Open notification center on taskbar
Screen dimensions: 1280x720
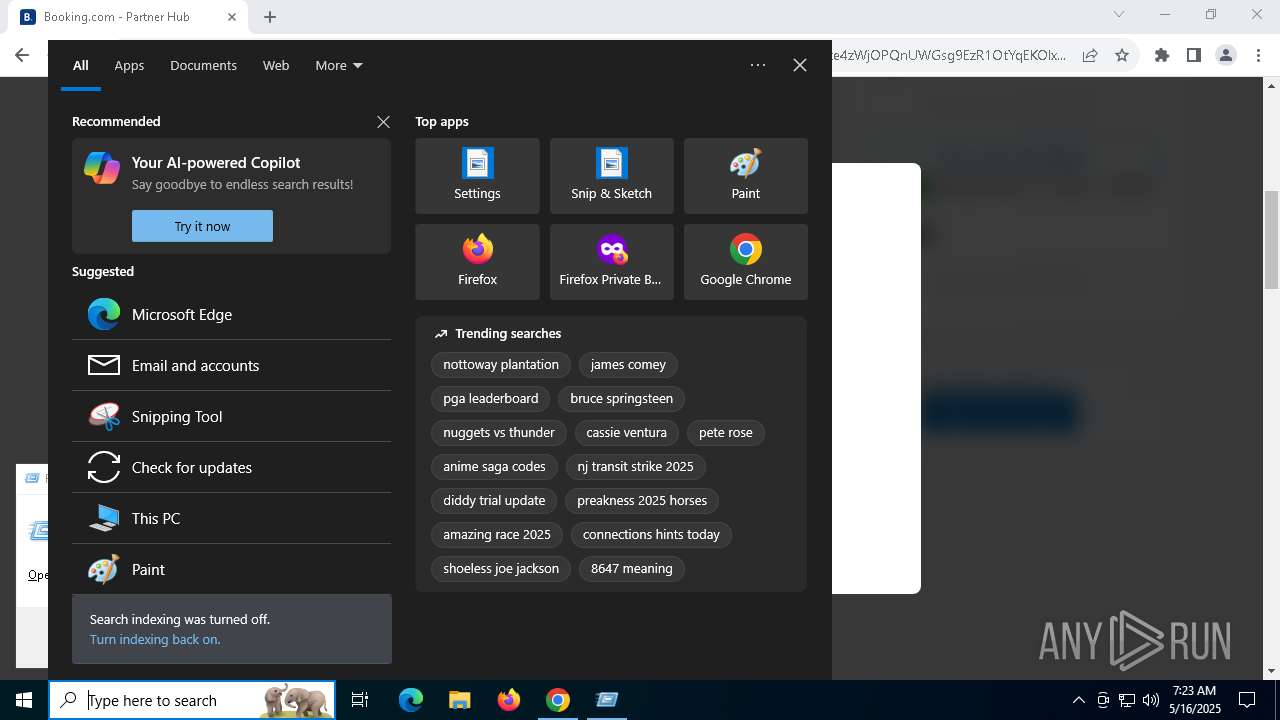tap(1247, 700)
